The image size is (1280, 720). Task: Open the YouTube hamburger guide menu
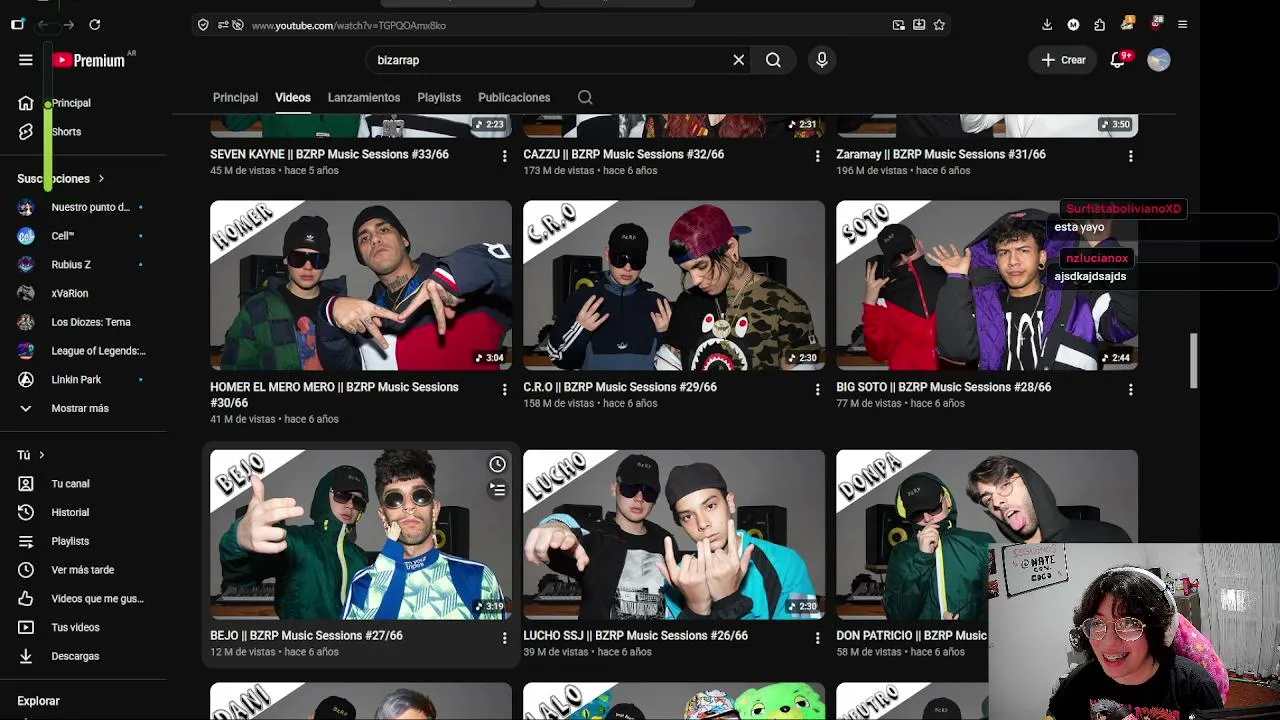pos(26,60)
